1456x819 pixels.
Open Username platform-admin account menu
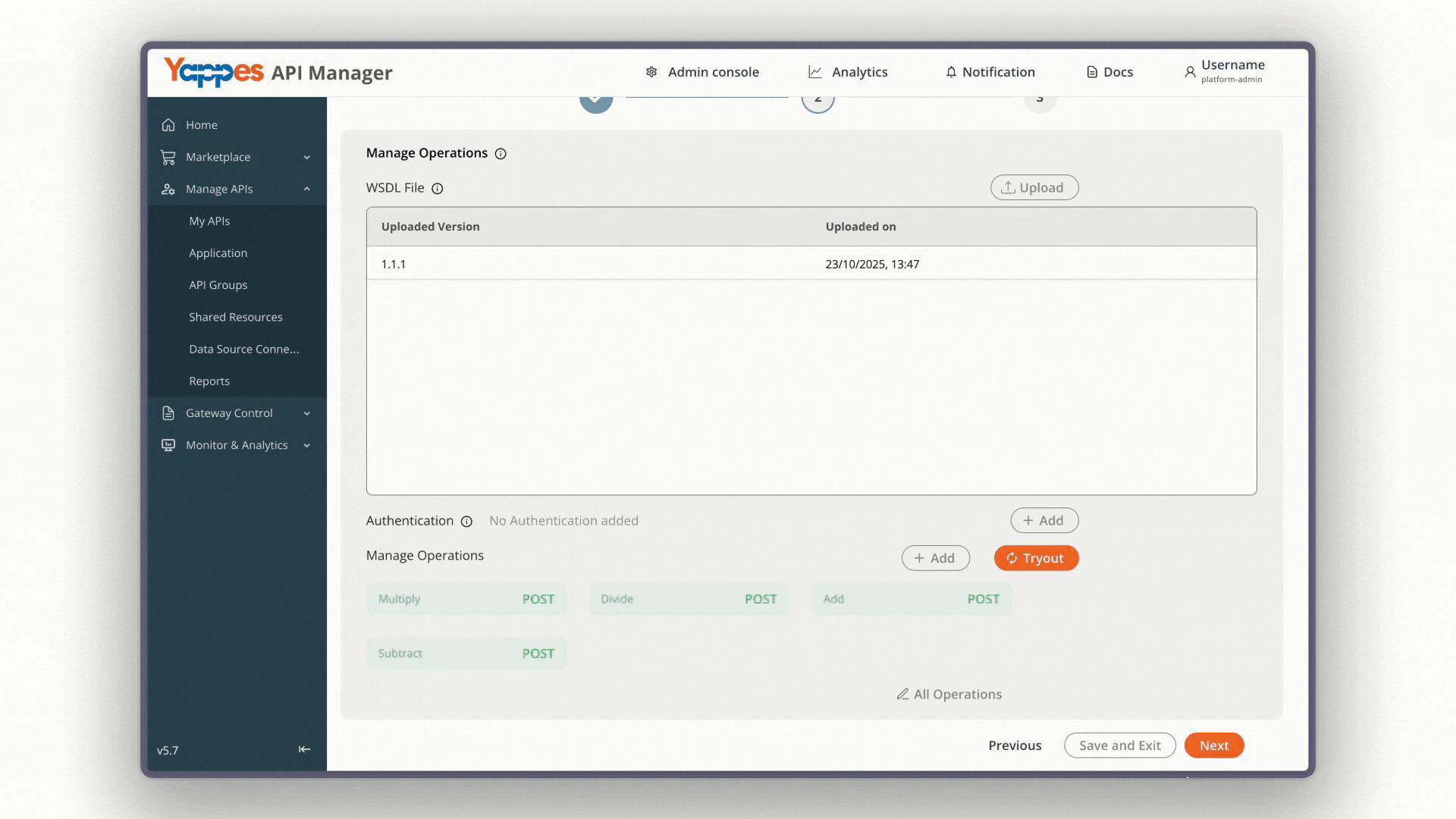[x=1225, y=71]
